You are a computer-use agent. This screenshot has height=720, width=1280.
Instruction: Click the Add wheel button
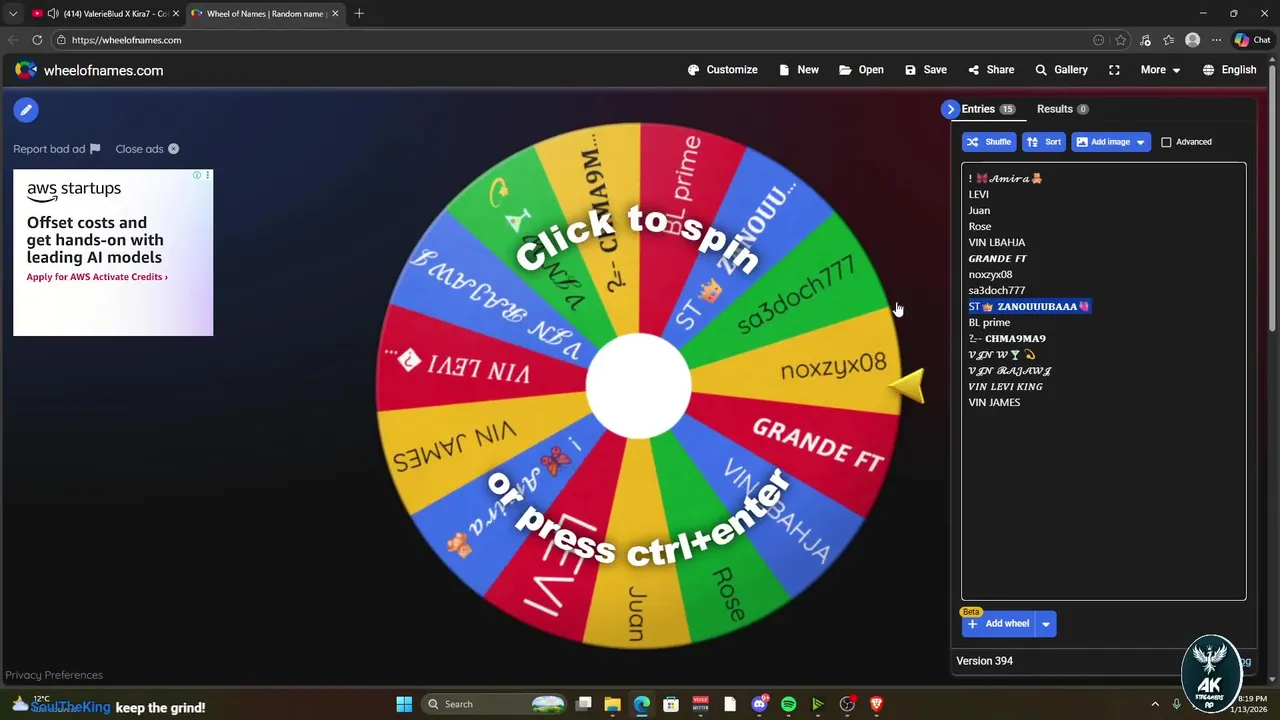997,624
